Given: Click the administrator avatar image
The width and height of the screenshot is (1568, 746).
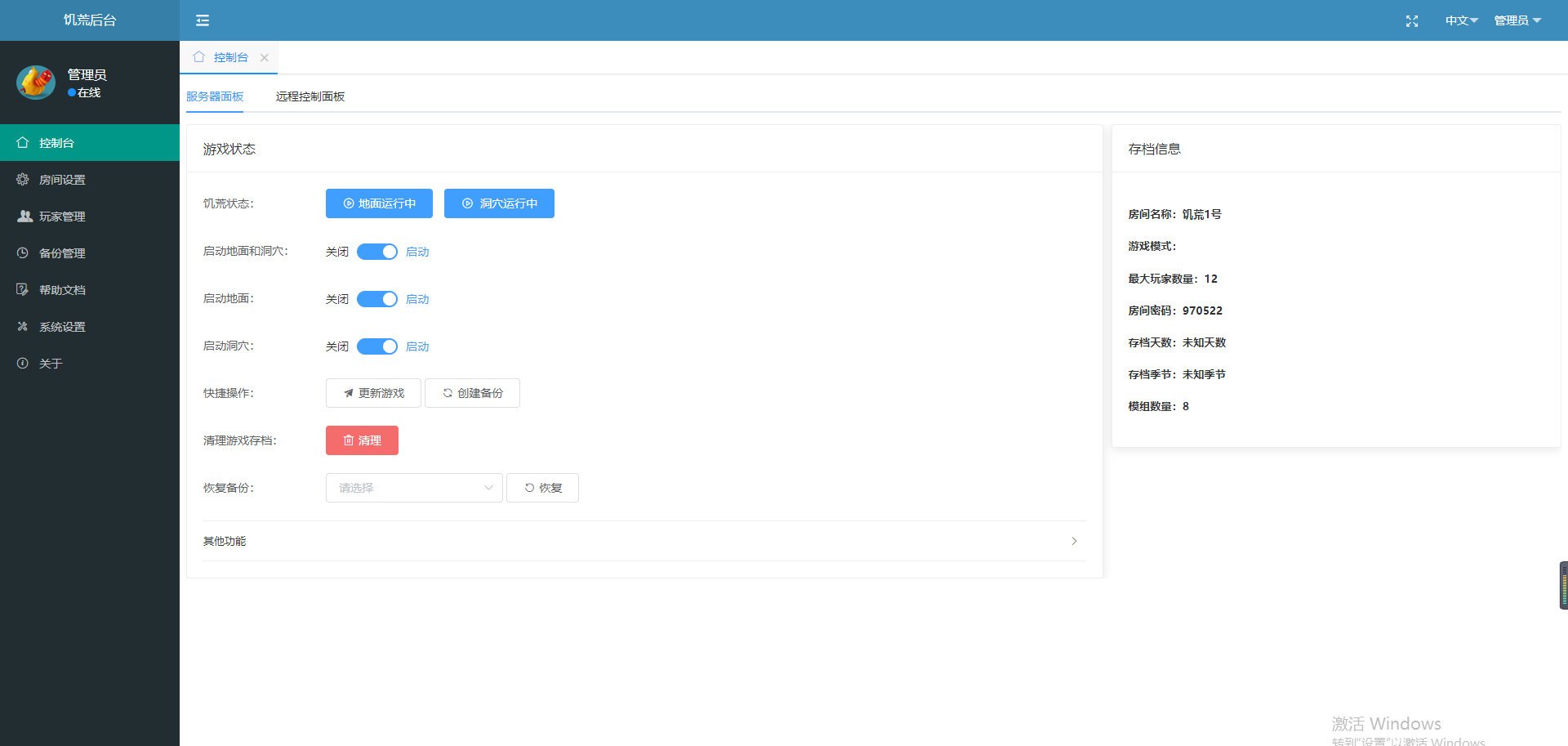Looking at the screenshot, I should [x=36, y=83].
